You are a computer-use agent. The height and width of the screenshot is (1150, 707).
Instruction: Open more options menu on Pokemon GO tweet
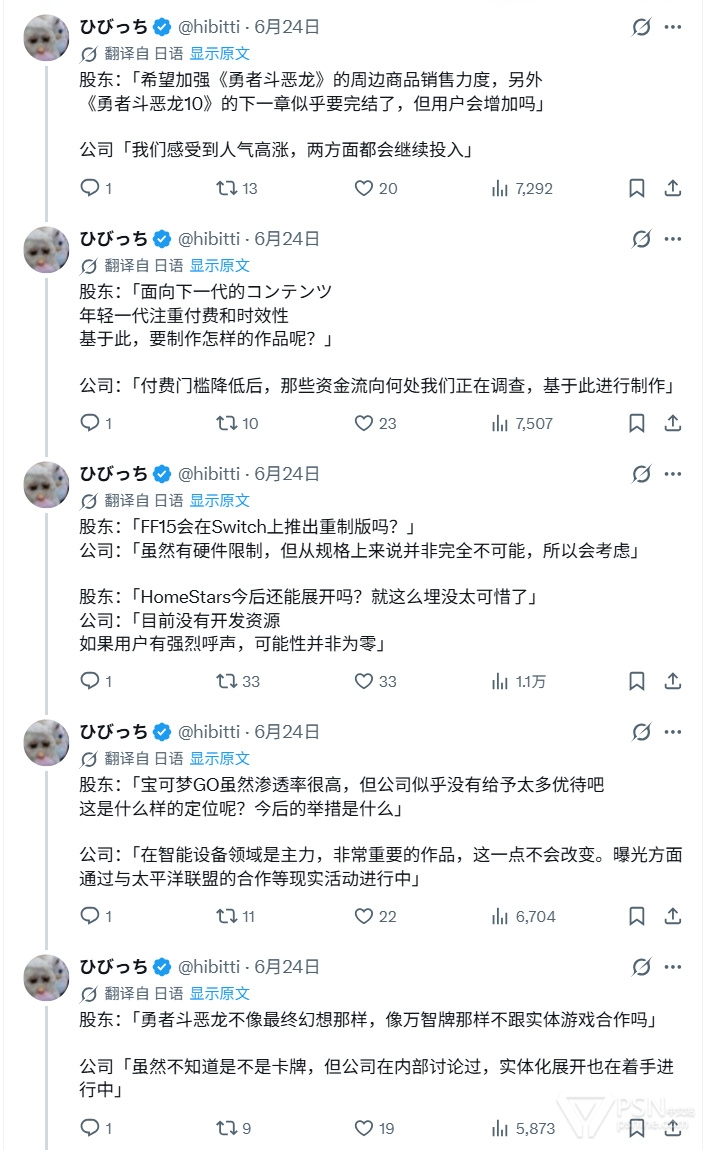point(673,732)
